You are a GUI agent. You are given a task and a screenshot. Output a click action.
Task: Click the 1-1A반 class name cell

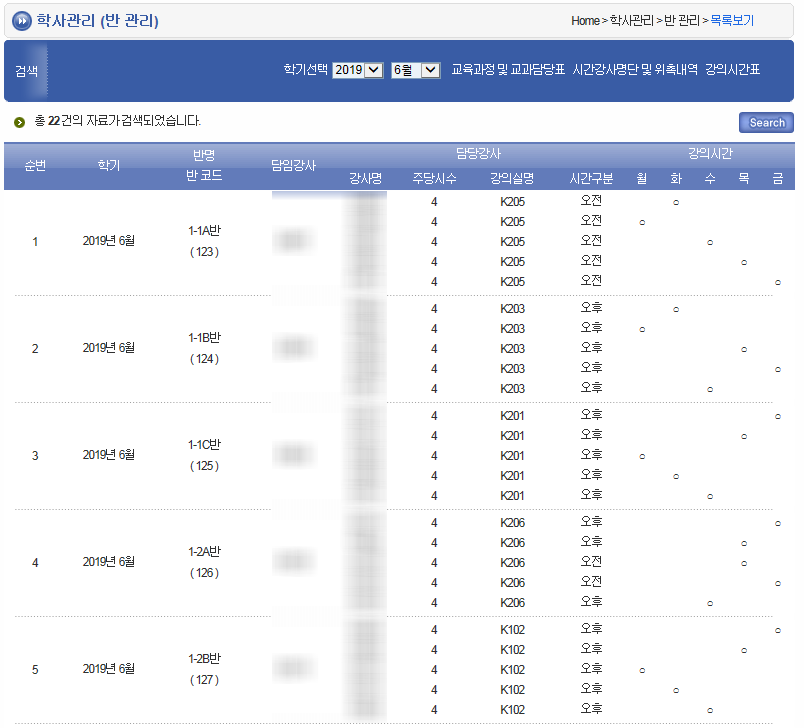(x=204, y=231)
